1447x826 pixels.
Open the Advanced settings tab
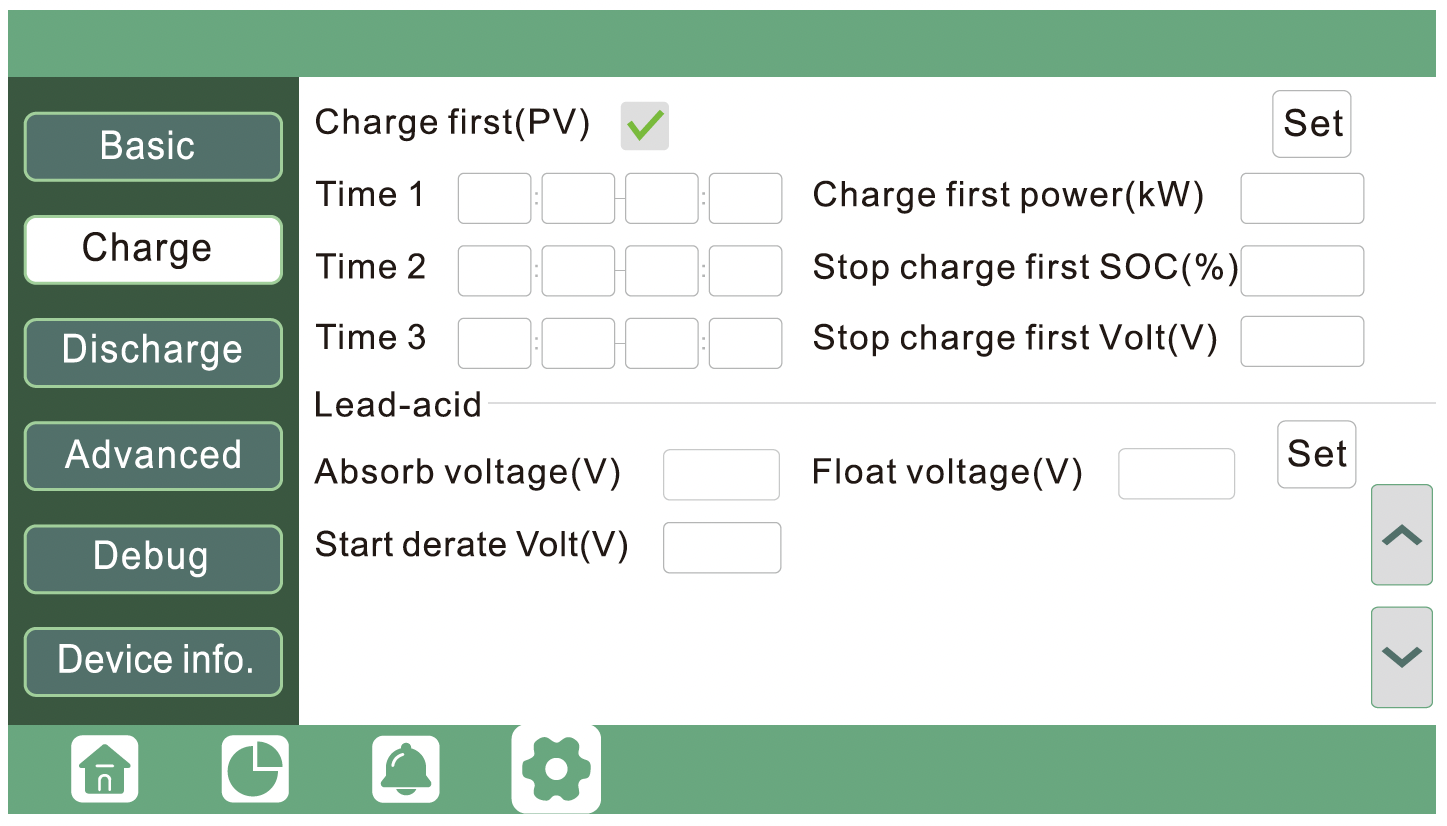coord(152,455)
